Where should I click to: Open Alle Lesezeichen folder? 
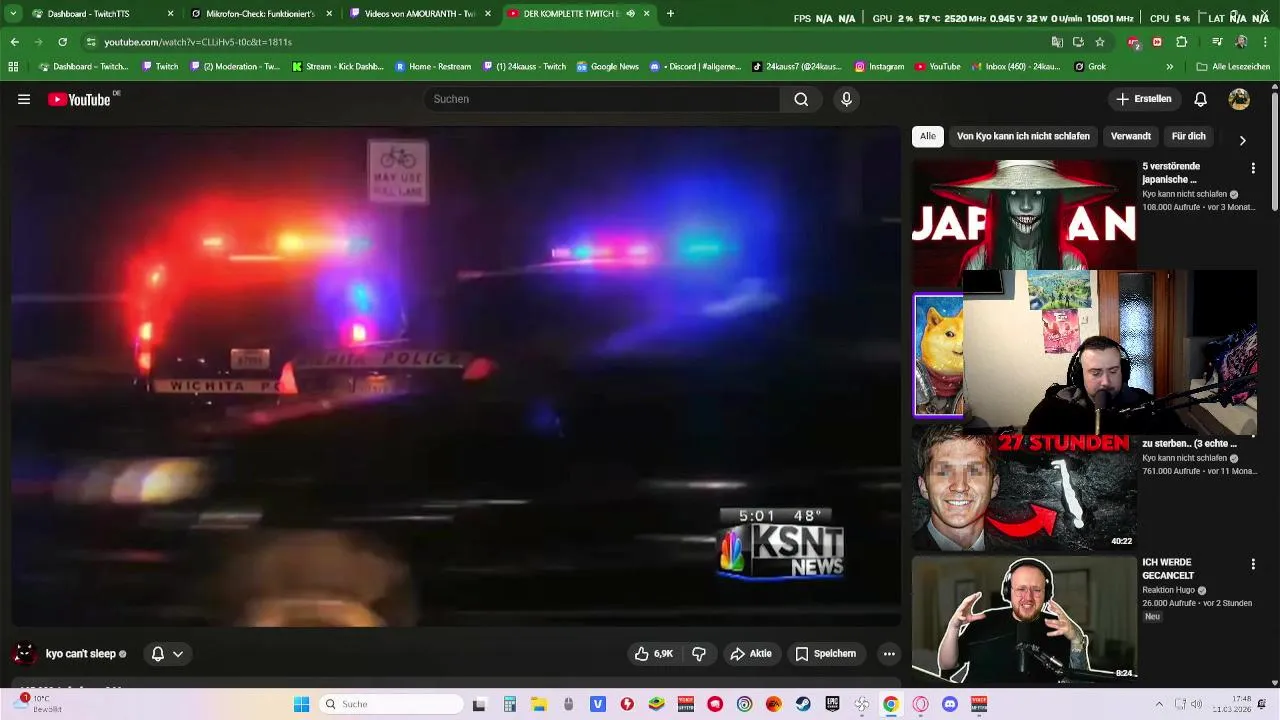[1234, 67]
